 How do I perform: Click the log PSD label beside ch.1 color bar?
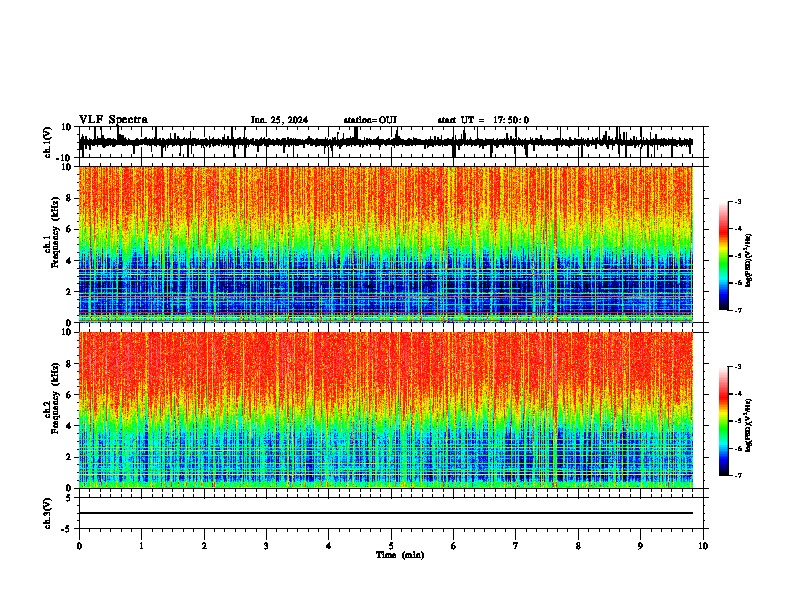point(748,260)
